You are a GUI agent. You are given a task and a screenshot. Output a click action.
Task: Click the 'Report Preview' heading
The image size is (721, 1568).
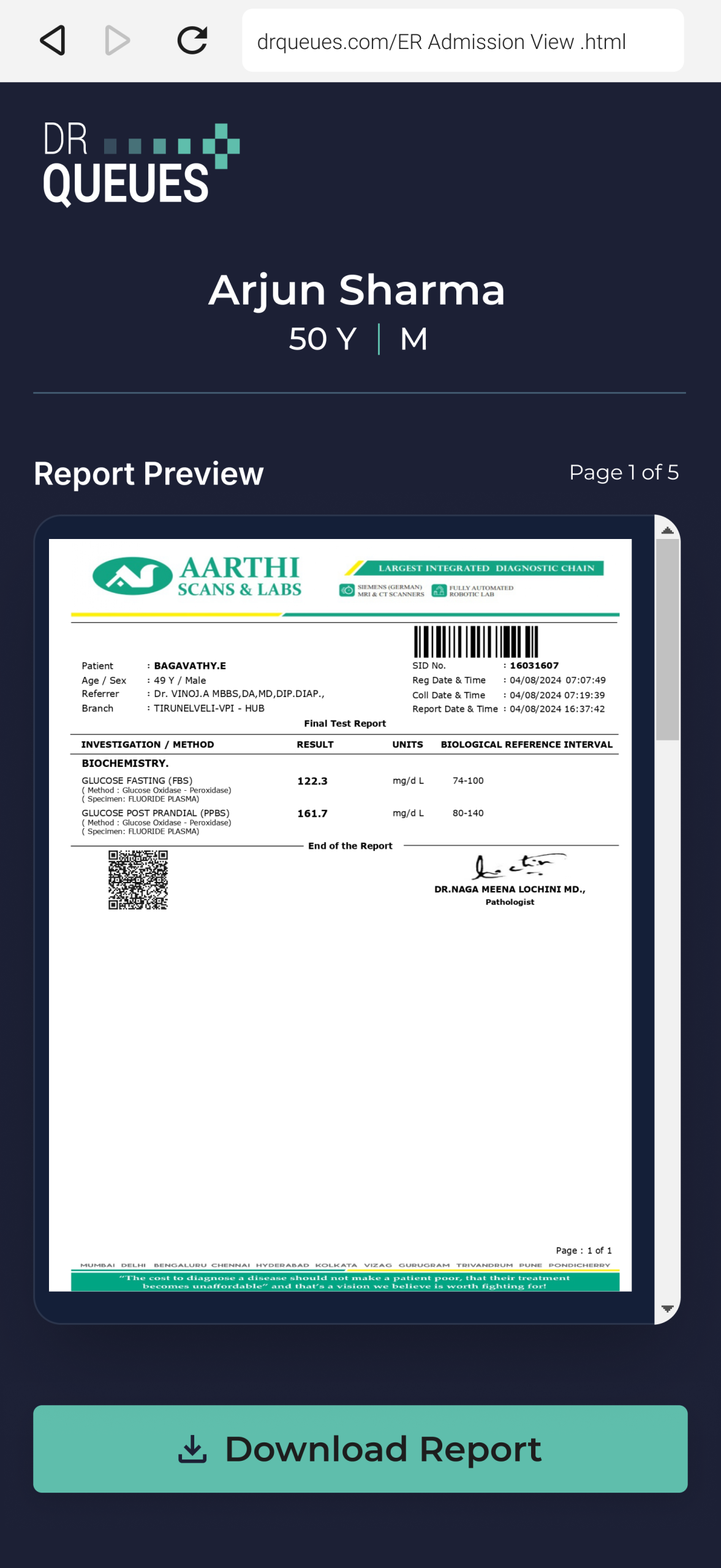[x=148, y=473]
